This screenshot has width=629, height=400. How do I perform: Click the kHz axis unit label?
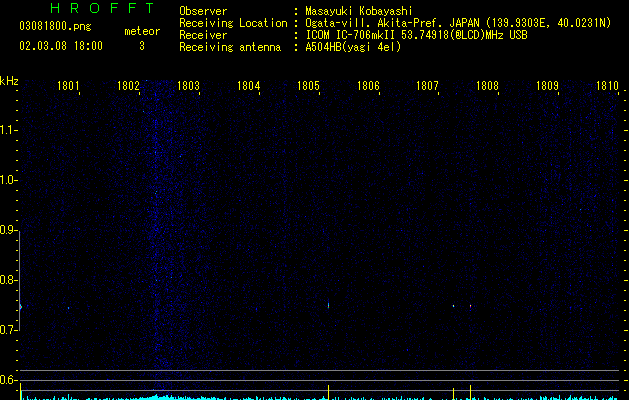pos(9,81)
